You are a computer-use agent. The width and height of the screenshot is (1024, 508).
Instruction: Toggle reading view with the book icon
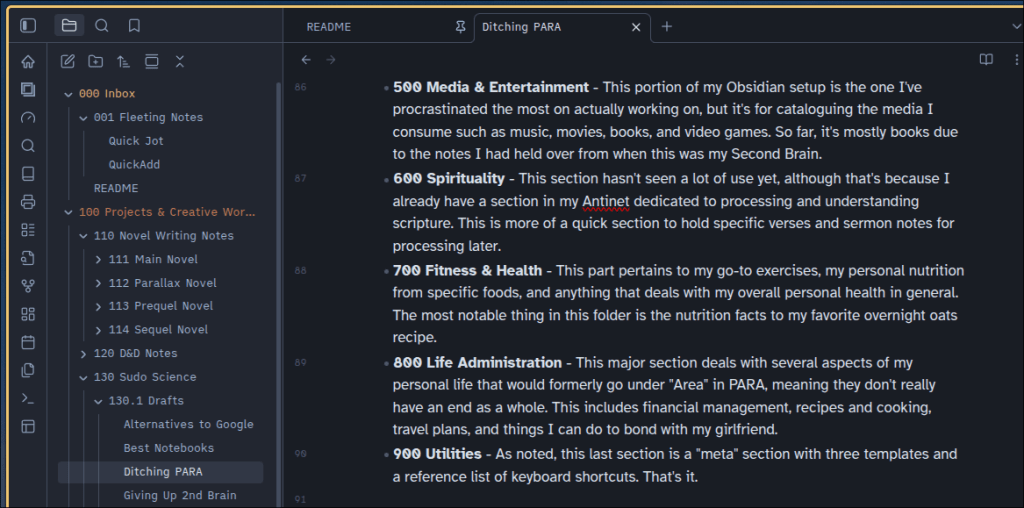(986, 60)
